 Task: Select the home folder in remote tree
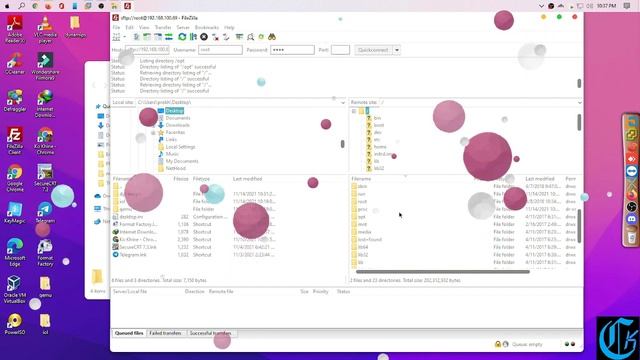[x=380, y=147]
